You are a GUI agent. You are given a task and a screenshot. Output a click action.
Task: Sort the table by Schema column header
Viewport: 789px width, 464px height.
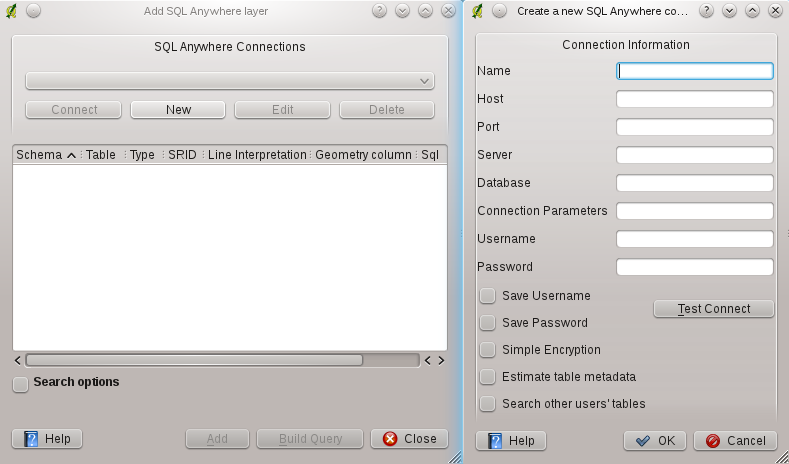pyautogui.click(x=46, y=155)
